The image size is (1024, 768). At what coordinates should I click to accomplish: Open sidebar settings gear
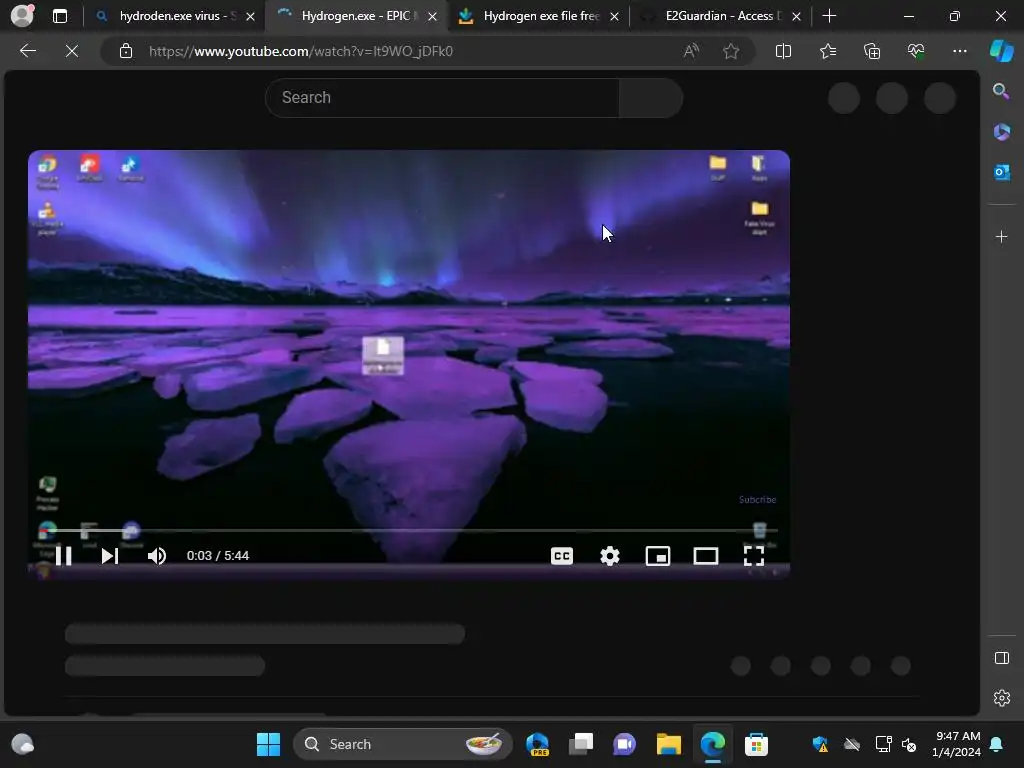click(1001, 698)
